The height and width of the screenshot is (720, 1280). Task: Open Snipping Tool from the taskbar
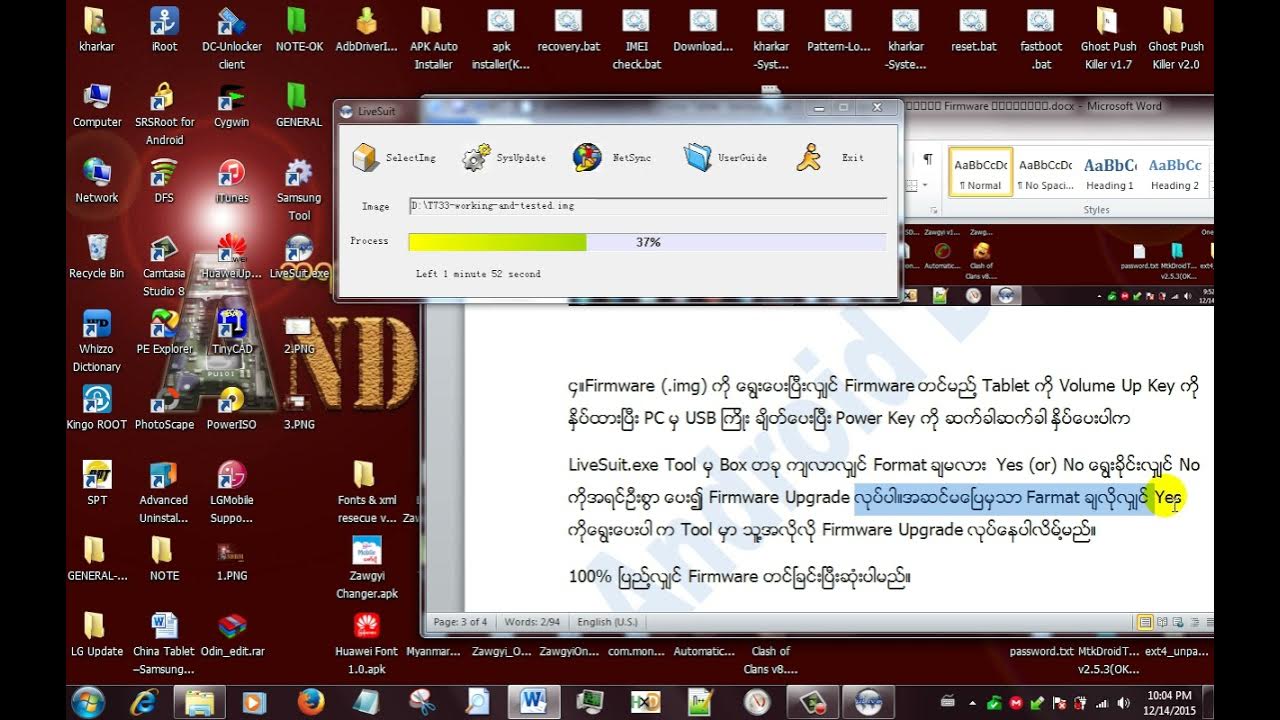click(422, 701)
